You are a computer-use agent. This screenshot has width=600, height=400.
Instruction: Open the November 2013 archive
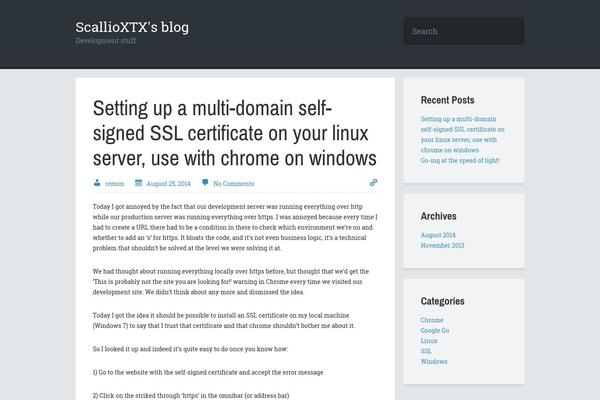tap(442, 245)
